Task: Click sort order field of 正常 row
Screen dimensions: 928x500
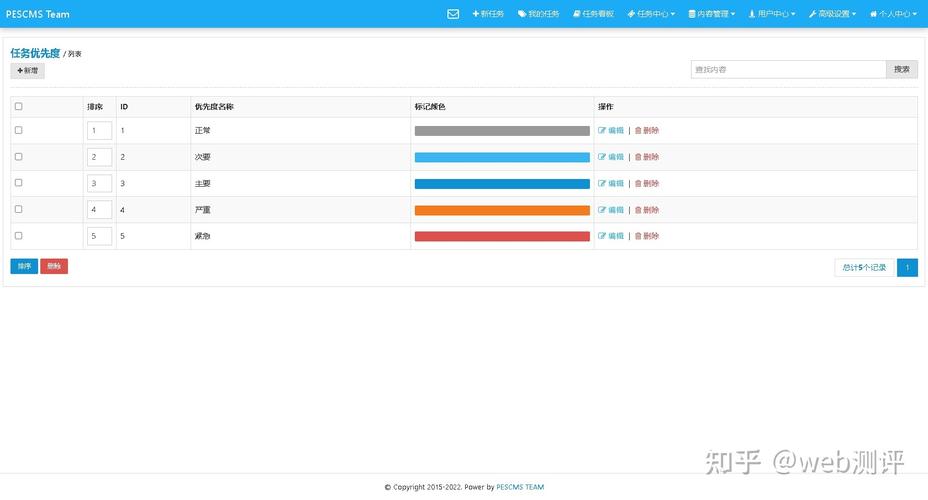Action: 99,130
